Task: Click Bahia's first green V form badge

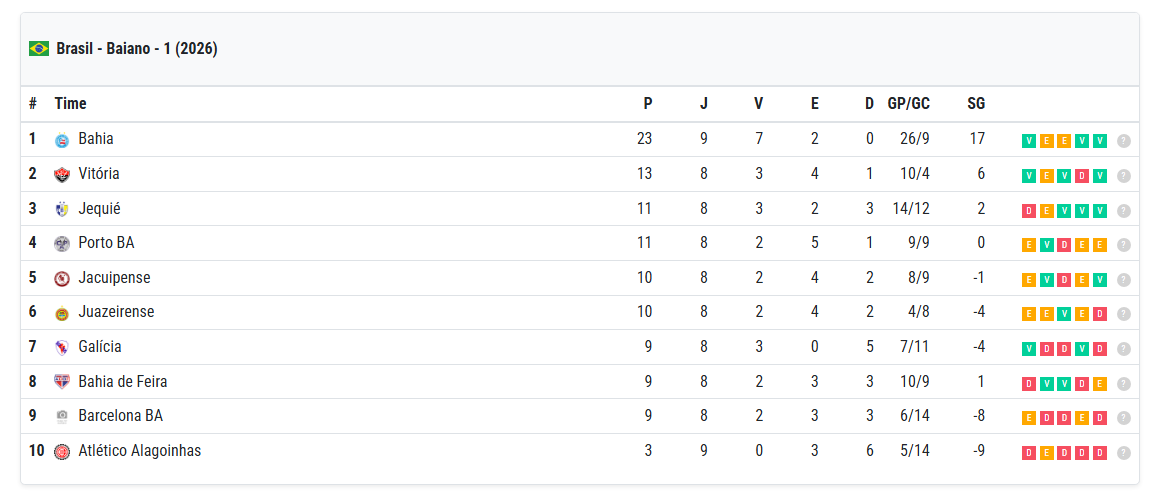Action: click(1028, 141)
